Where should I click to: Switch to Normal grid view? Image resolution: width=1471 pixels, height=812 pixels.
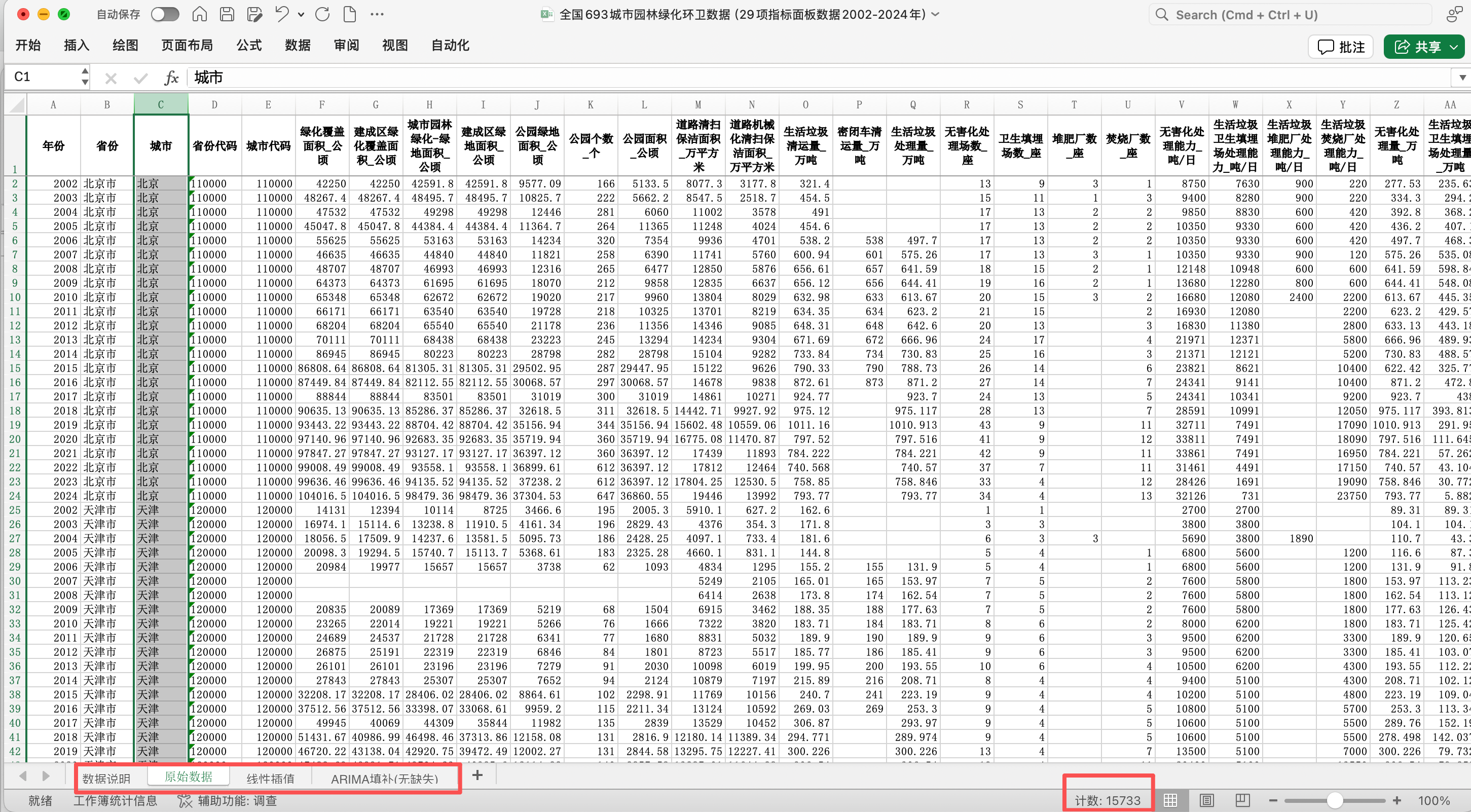click(x=1170, y=800)
